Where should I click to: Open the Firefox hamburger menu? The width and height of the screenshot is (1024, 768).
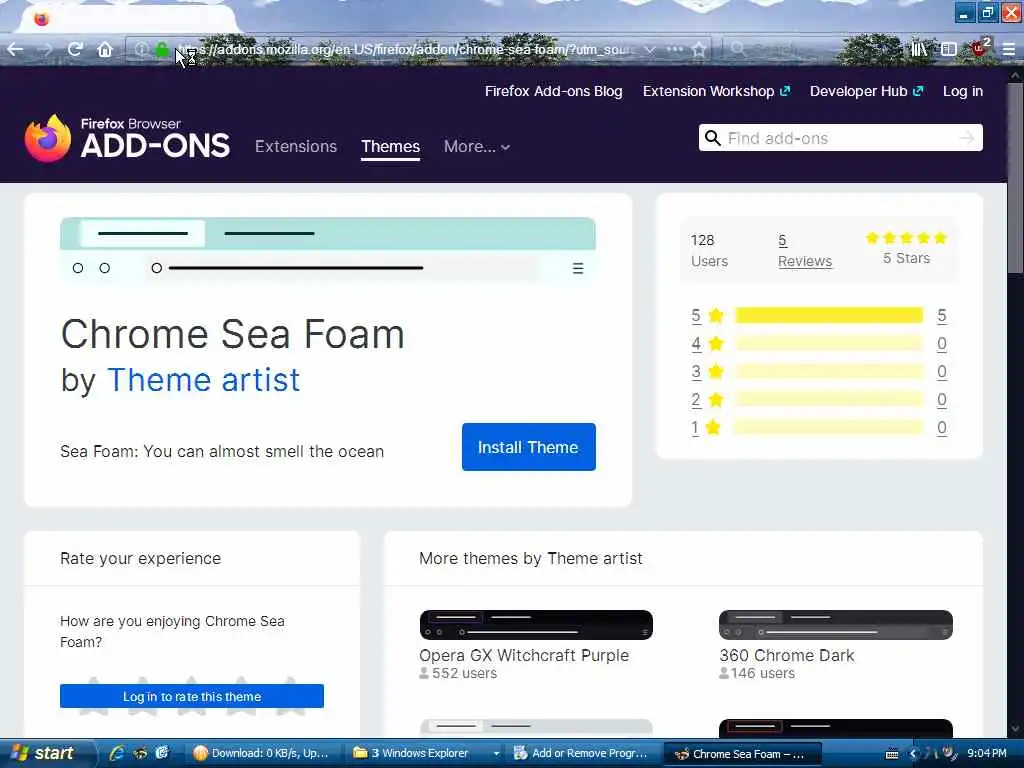coord(1008,49)
